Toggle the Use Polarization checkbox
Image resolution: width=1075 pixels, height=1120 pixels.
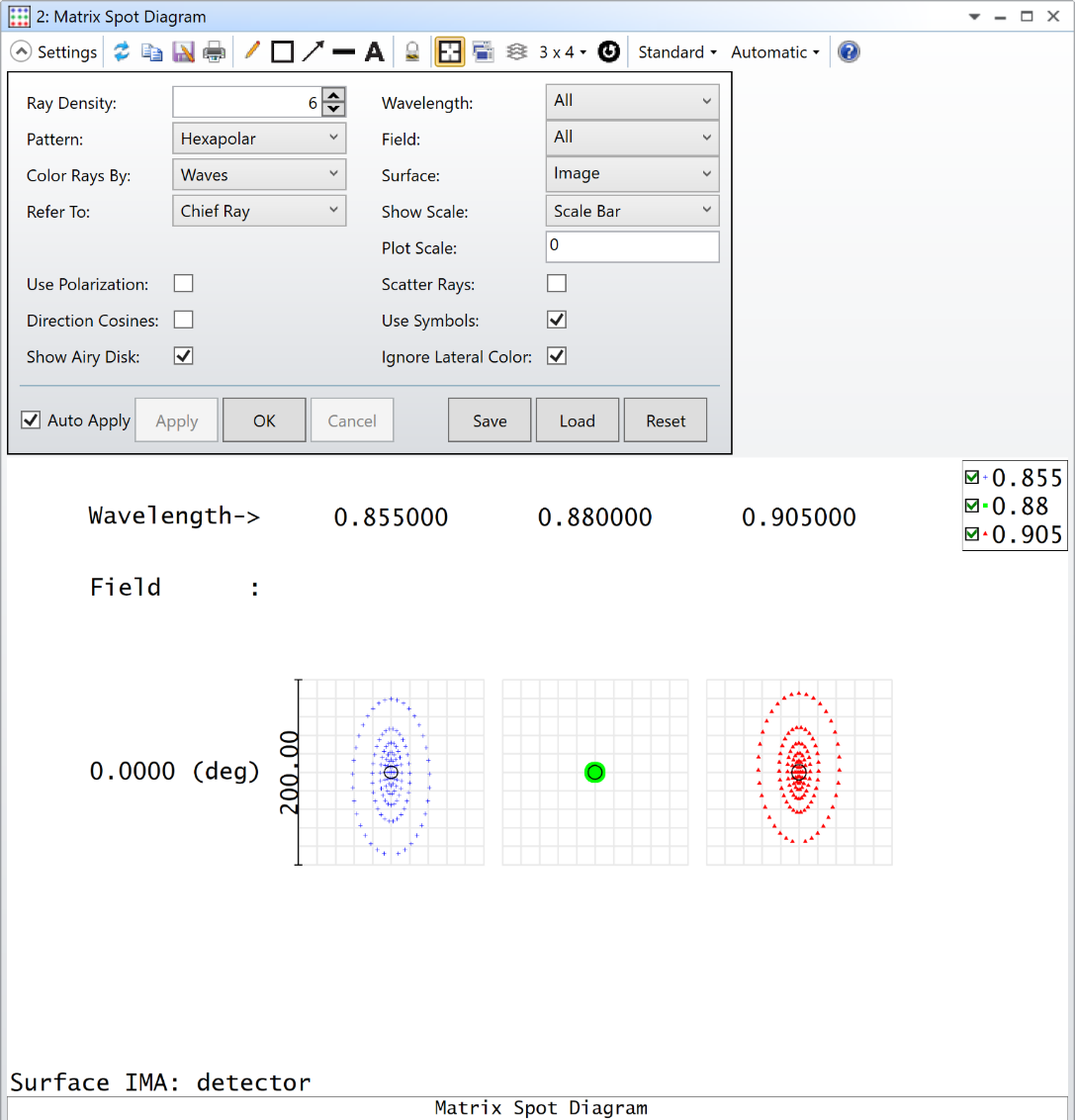click(183, 284)
